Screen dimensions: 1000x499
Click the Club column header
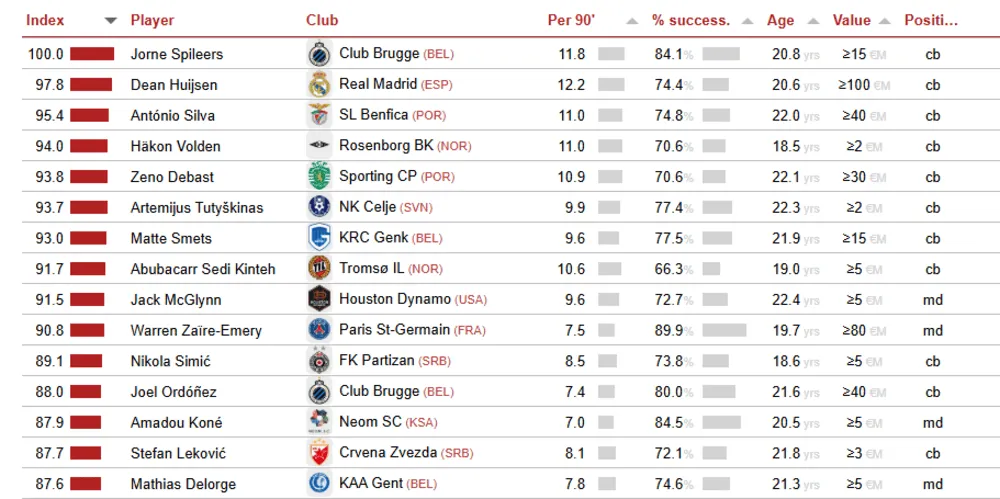pyautogui.click(x=322, y=20)
